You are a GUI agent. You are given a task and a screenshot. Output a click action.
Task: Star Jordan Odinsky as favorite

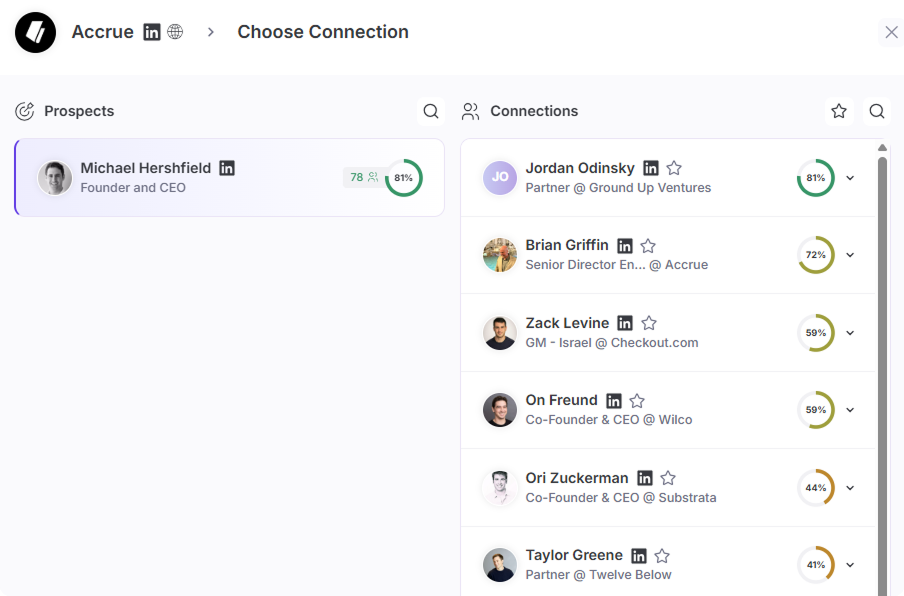click(674, 168)
